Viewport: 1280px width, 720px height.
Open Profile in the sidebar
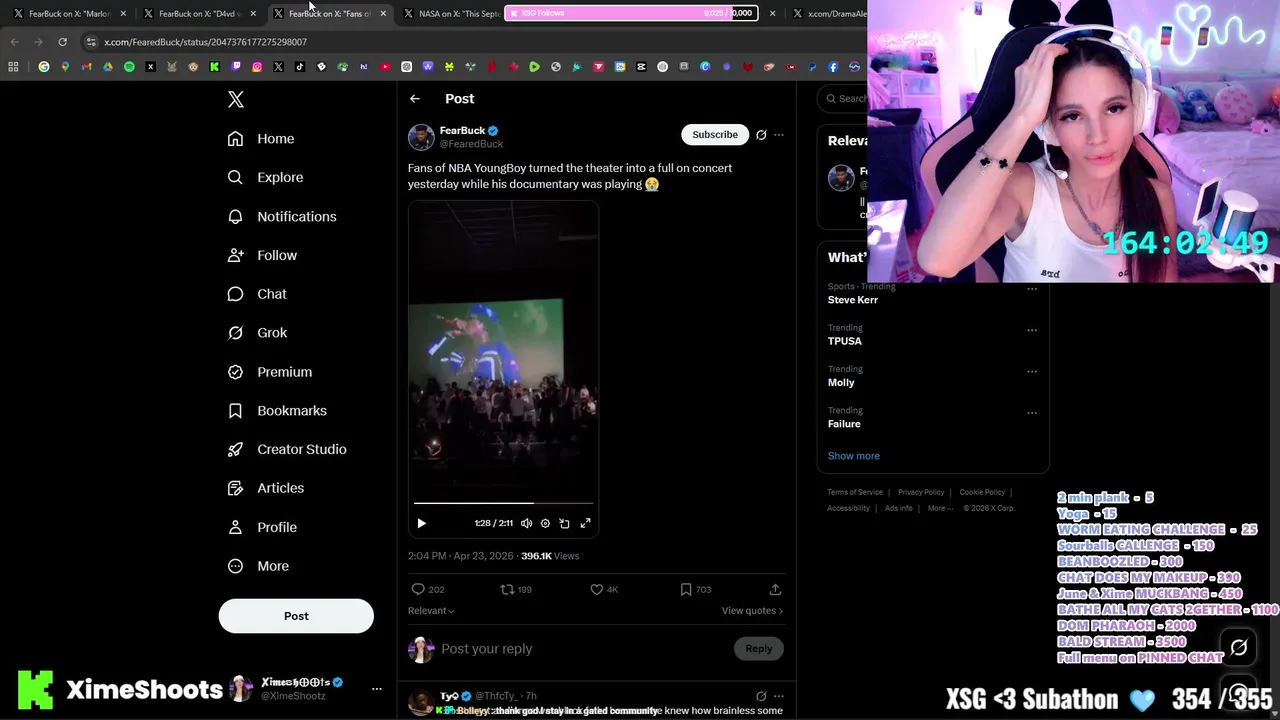tap(262, 527)
